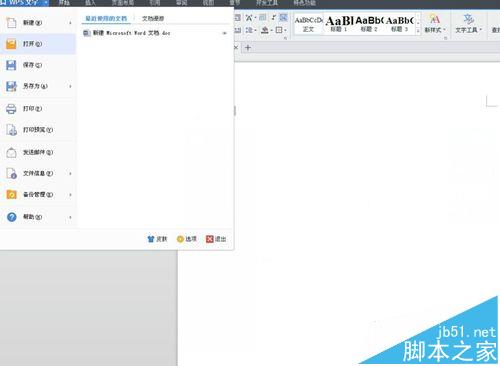Switch to the 引用 ribbon tab
The height and width of the screenshot is (366, 500).
pos(154,3)
